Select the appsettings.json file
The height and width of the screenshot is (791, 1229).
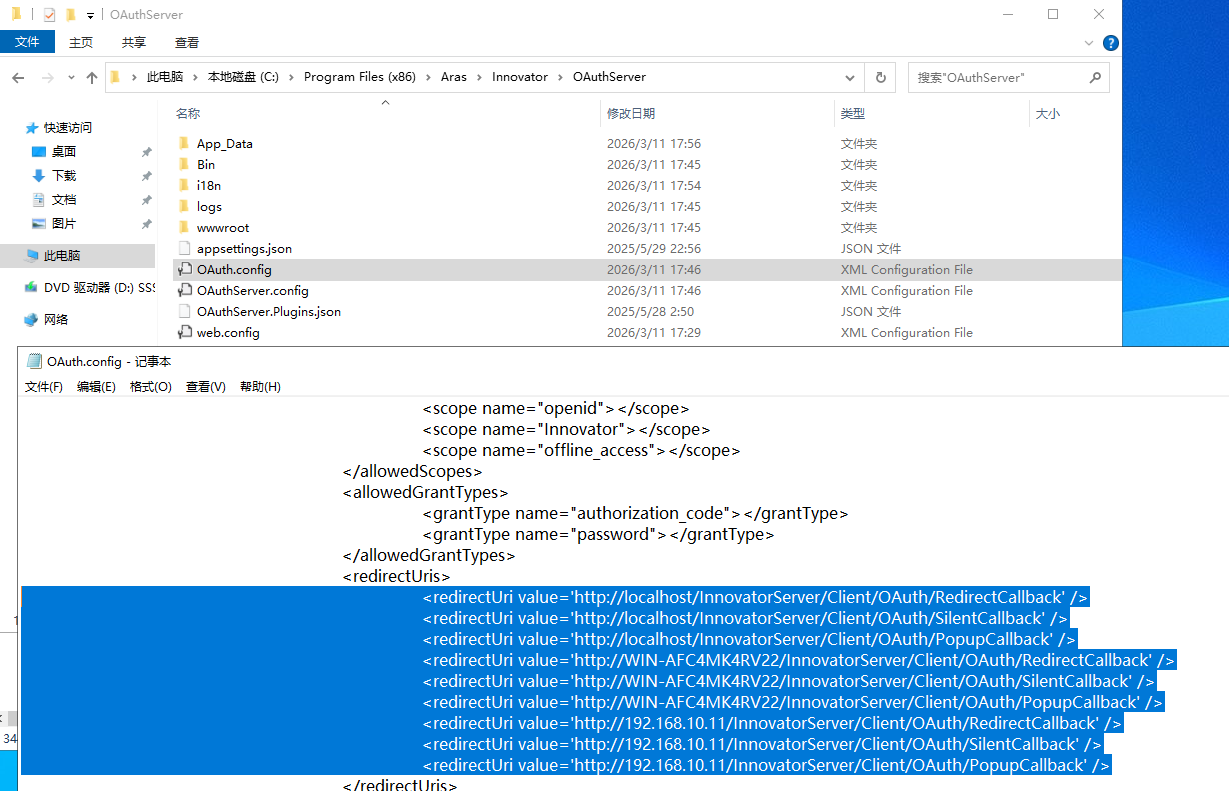(244, 249)
